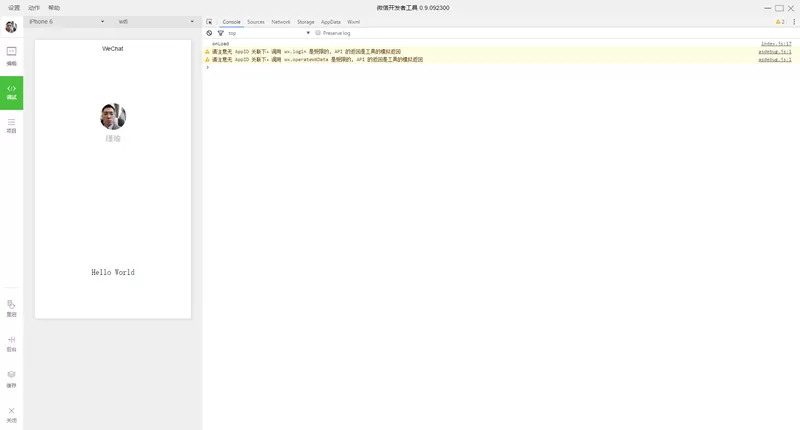
Task: Open the iPhone 6 device dropdown
Action: 66,21
